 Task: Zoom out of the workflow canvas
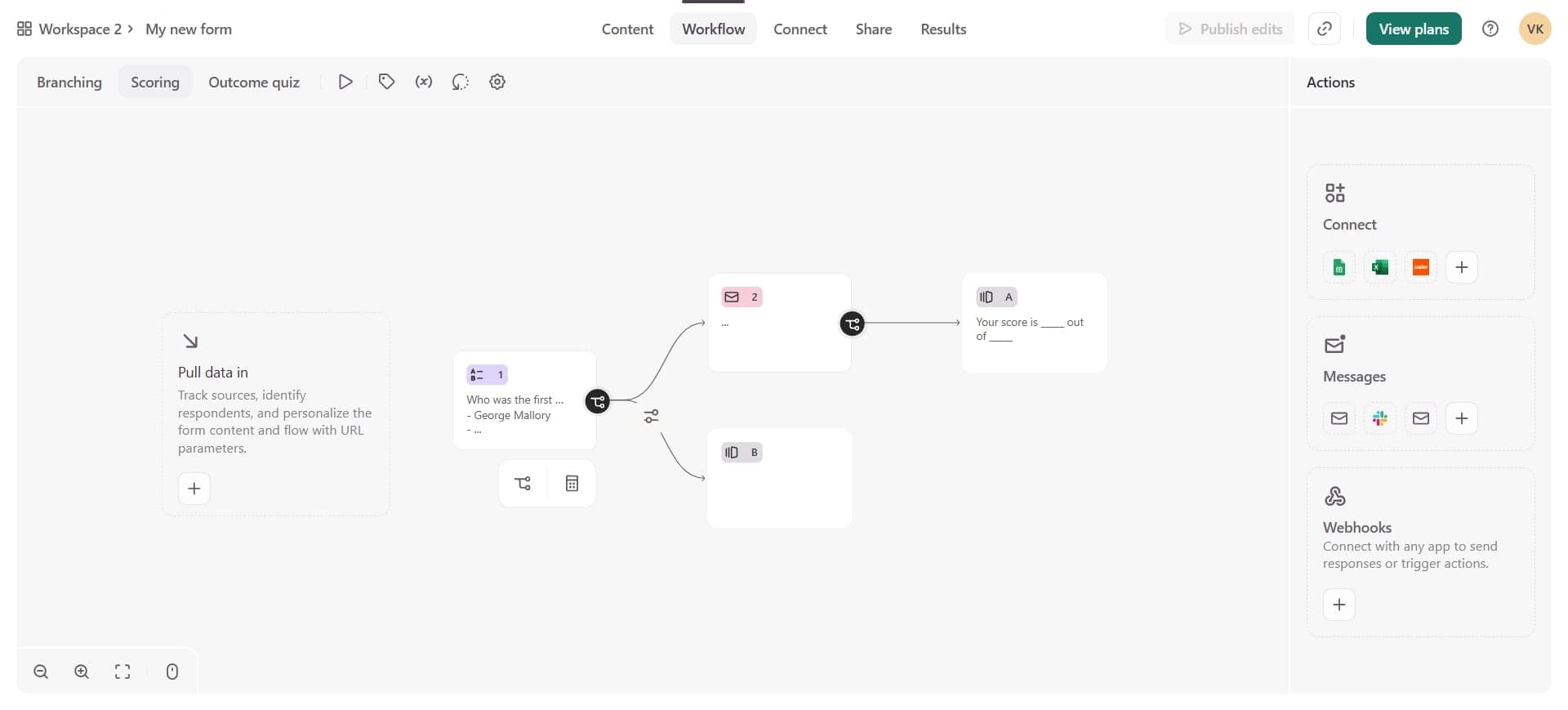coord(41,672)
